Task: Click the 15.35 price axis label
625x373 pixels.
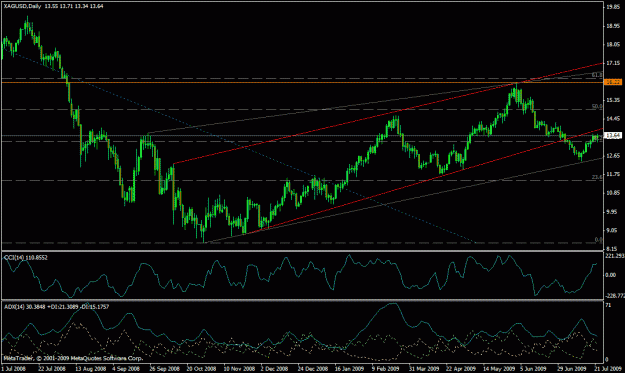Action: click(613, 100)
